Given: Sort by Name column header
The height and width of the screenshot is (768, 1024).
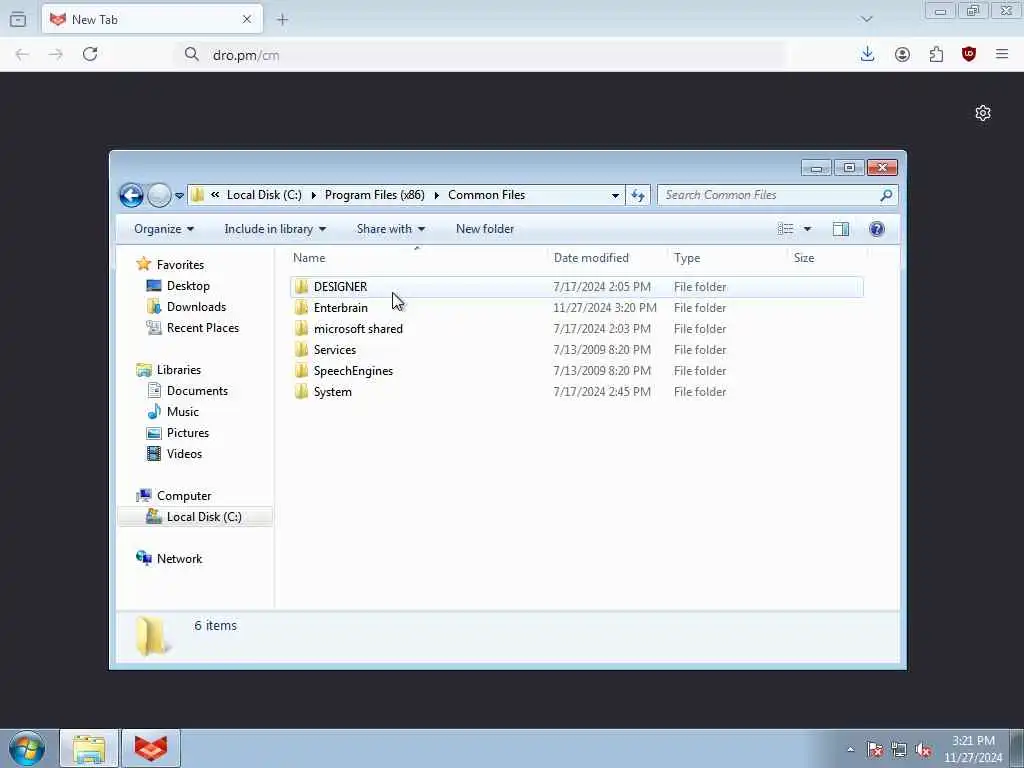Looking at the screenshot, I should 417,257.
